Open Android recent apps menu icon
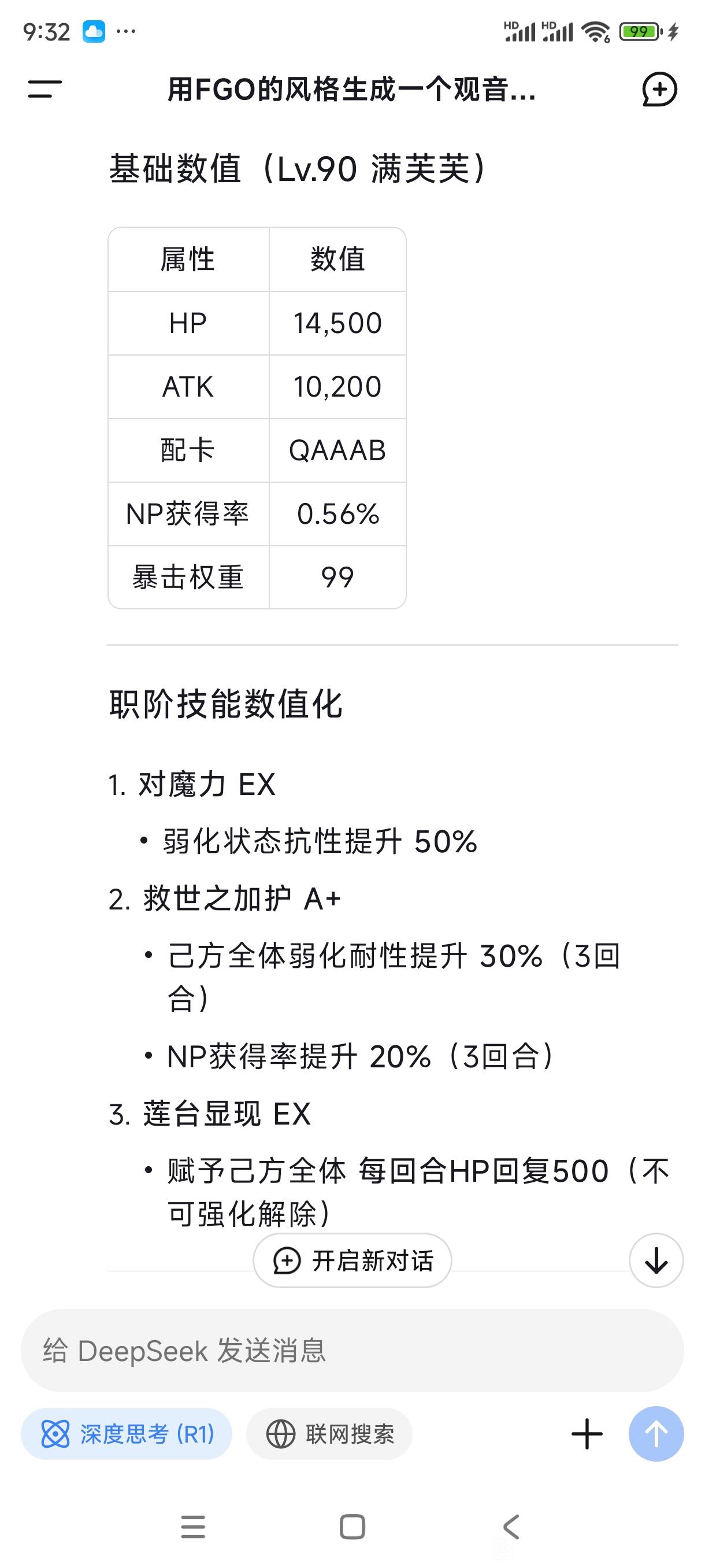This screenshot has width=705, height=1568. pyautogui.click(x=194, y=1526)
